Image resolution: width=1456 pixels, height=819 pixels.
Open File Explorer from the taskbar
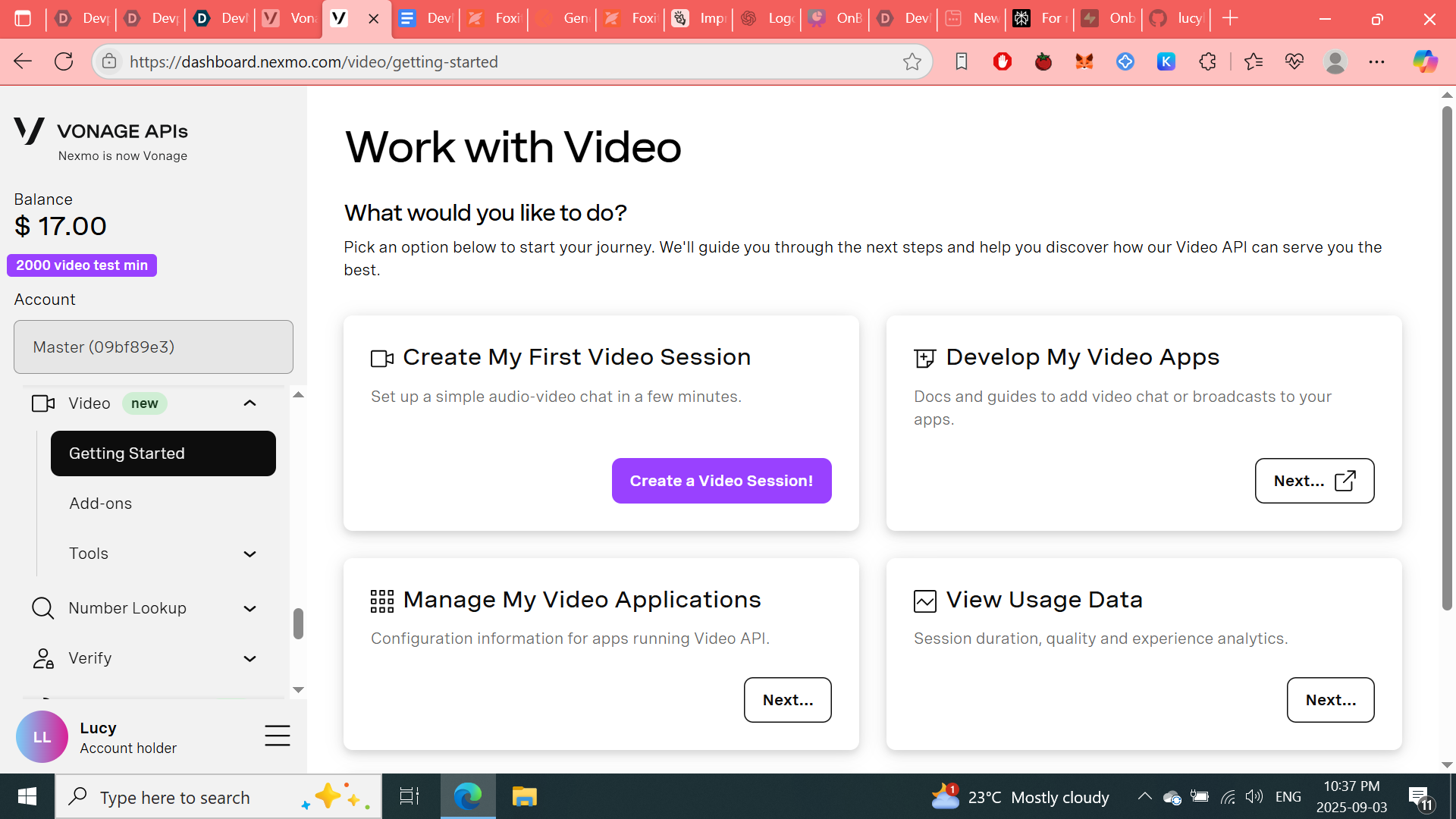click(x=524, y=797)
